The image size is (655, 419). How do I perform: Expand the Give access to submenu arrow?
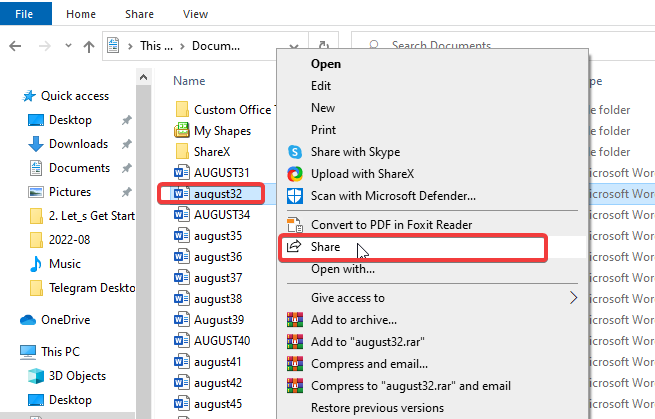click(x=574, y=298)
